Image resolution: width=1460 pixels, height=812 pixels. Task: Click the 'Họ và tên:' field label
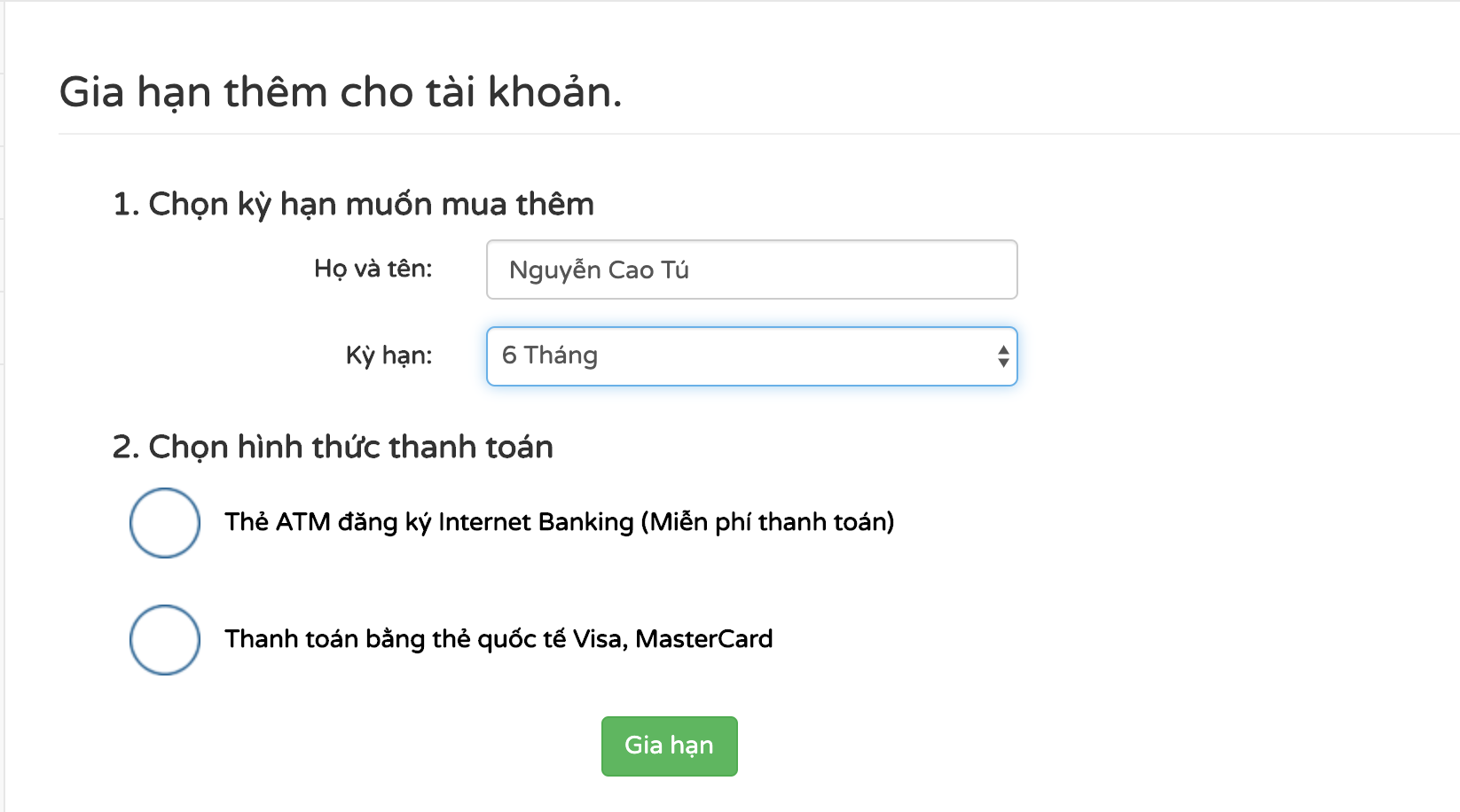click(x=373, y=269)
